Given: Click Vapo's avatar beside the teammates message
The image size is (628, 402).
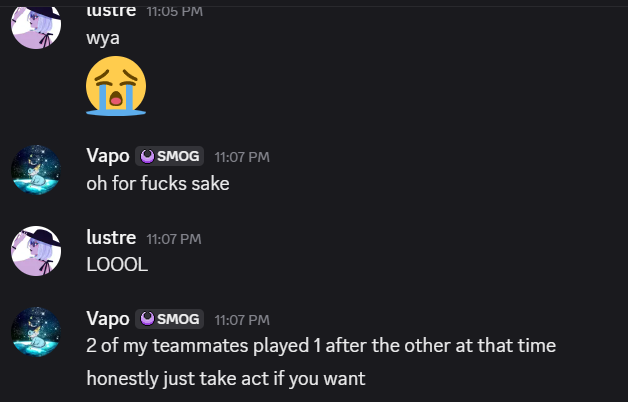Looking at the screenshot, I should [x=36, y=332].
